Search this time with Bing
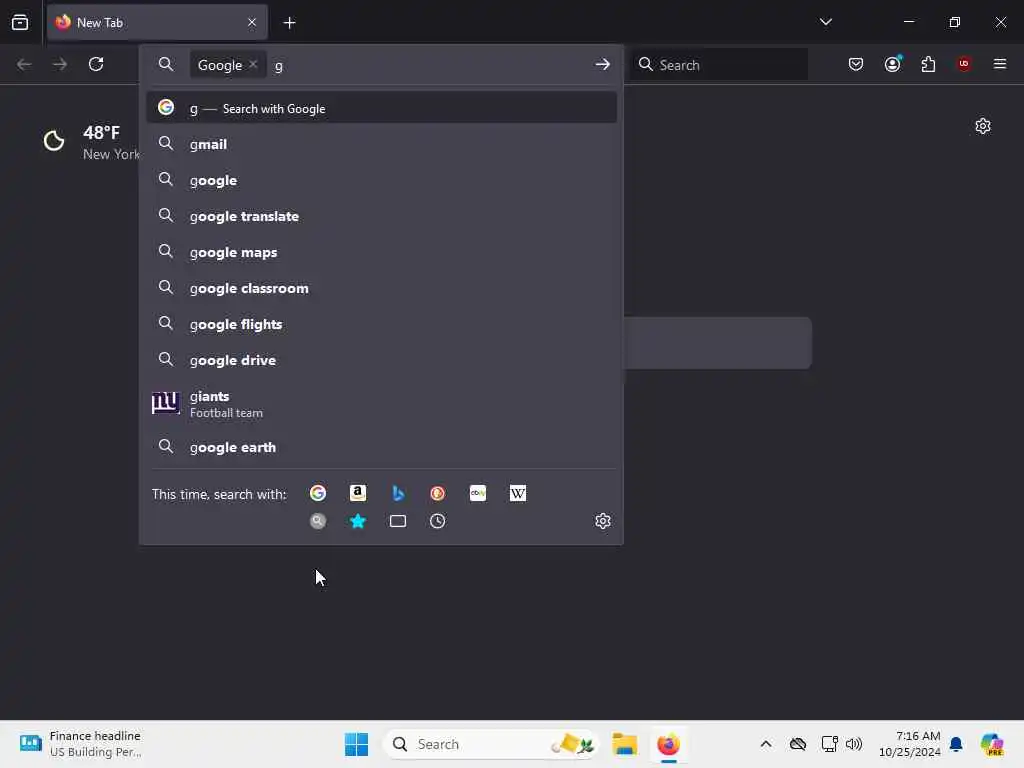 (398, 493)
